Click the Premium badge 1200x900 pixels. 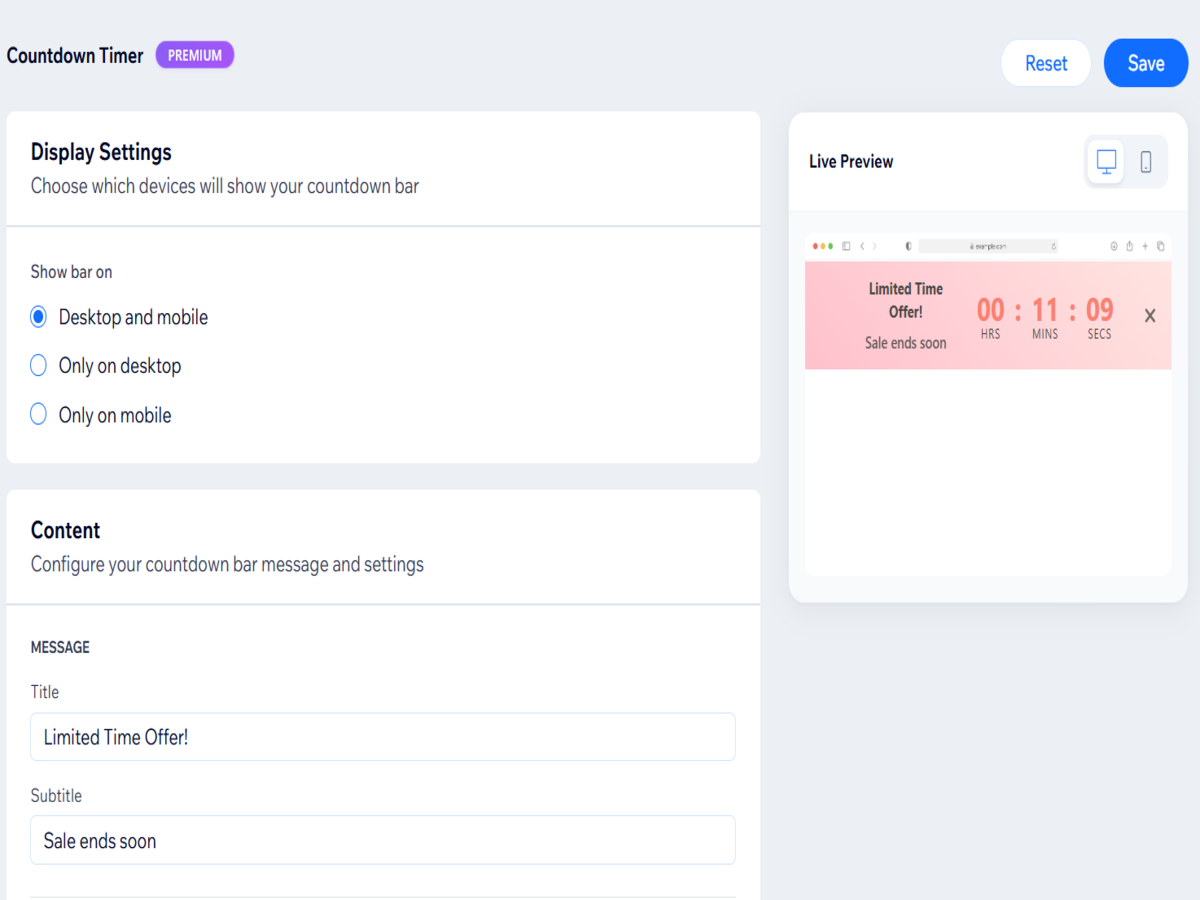pos(194,56)
